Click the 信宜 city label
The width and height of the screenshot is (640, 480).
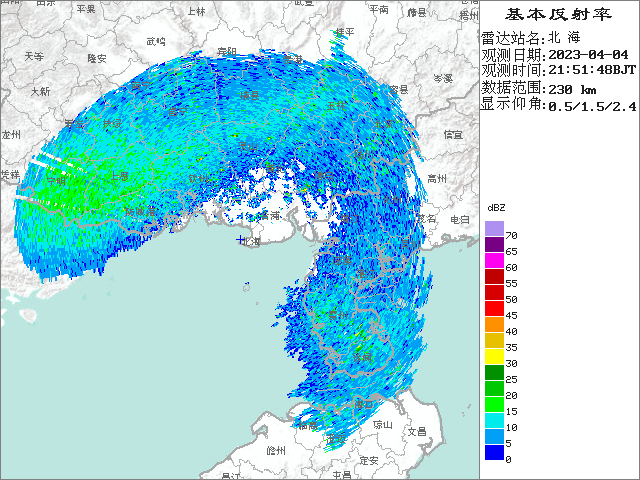453,134
